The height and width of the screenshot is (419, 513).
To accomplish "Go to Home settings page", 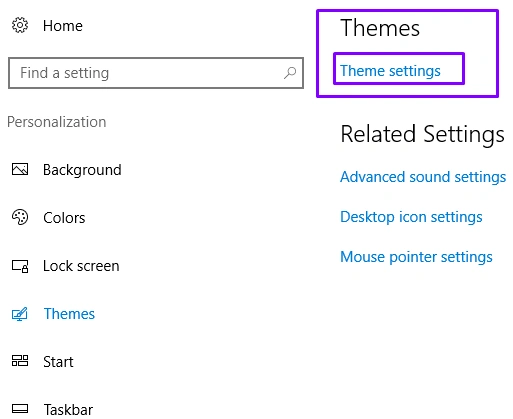I will click(63, 26).
